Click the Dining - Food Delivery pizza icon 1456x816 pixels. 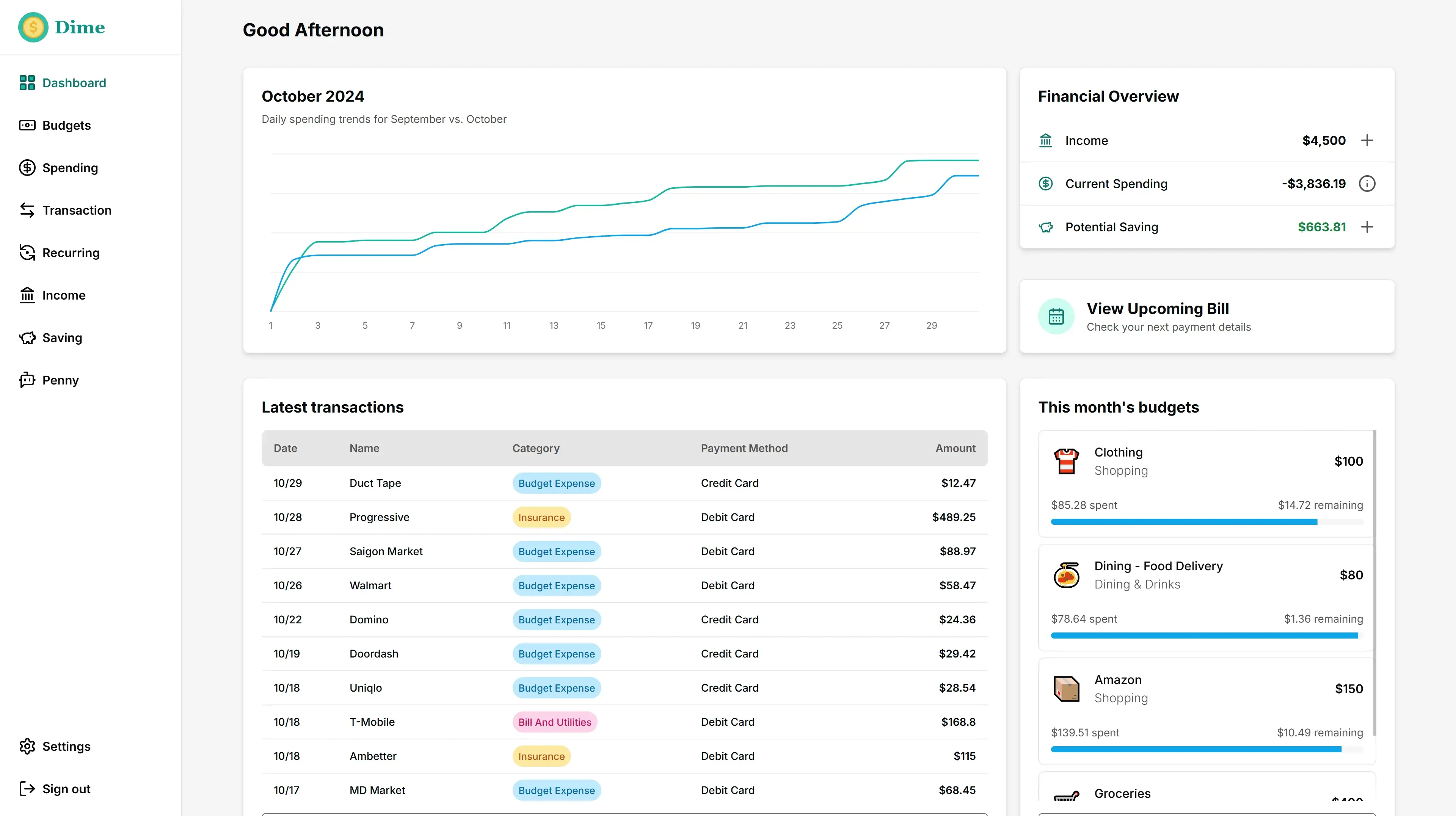[1067, 575]
